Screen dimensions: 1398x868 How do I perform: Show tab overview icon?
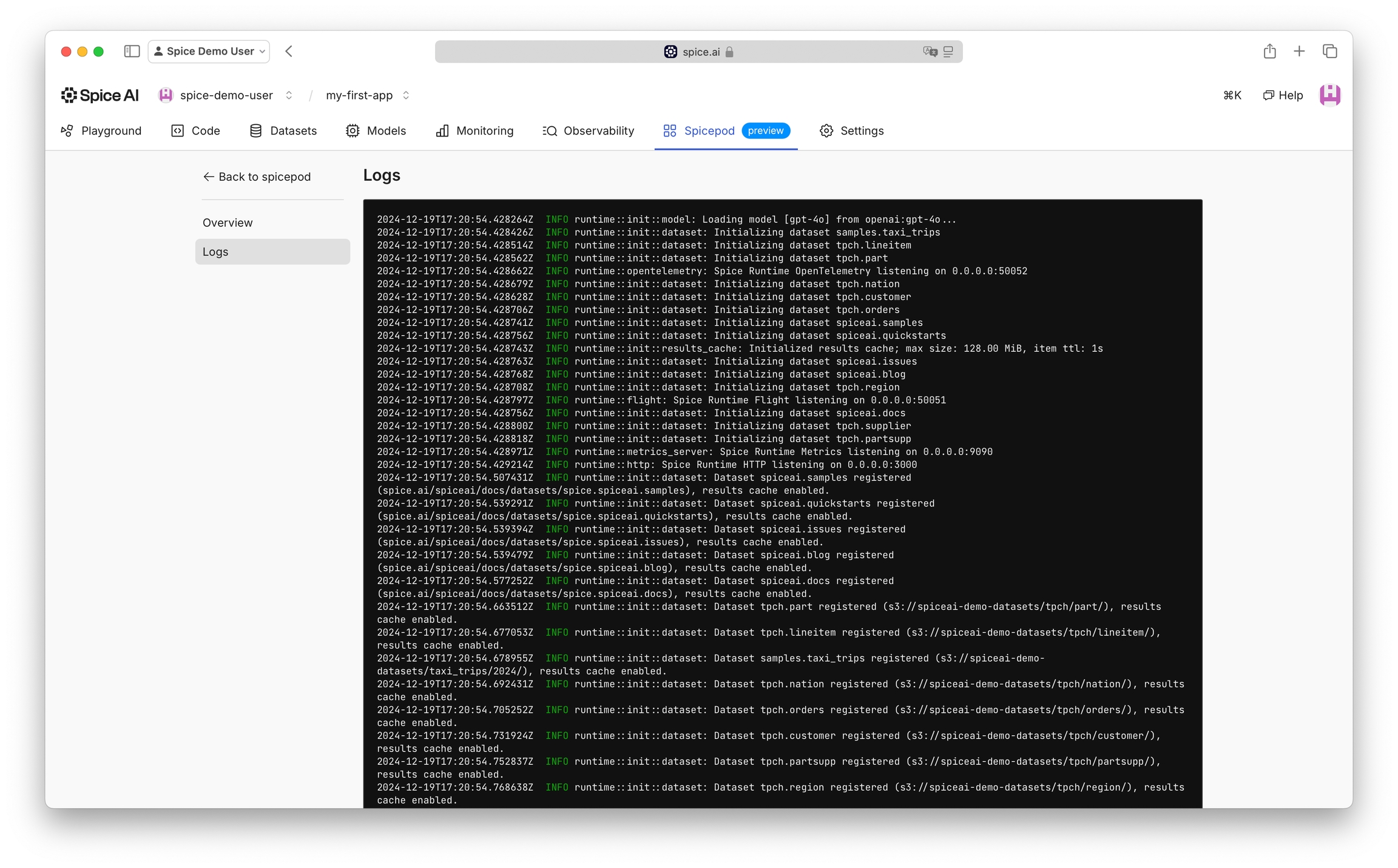click(x=1329, y=52)
